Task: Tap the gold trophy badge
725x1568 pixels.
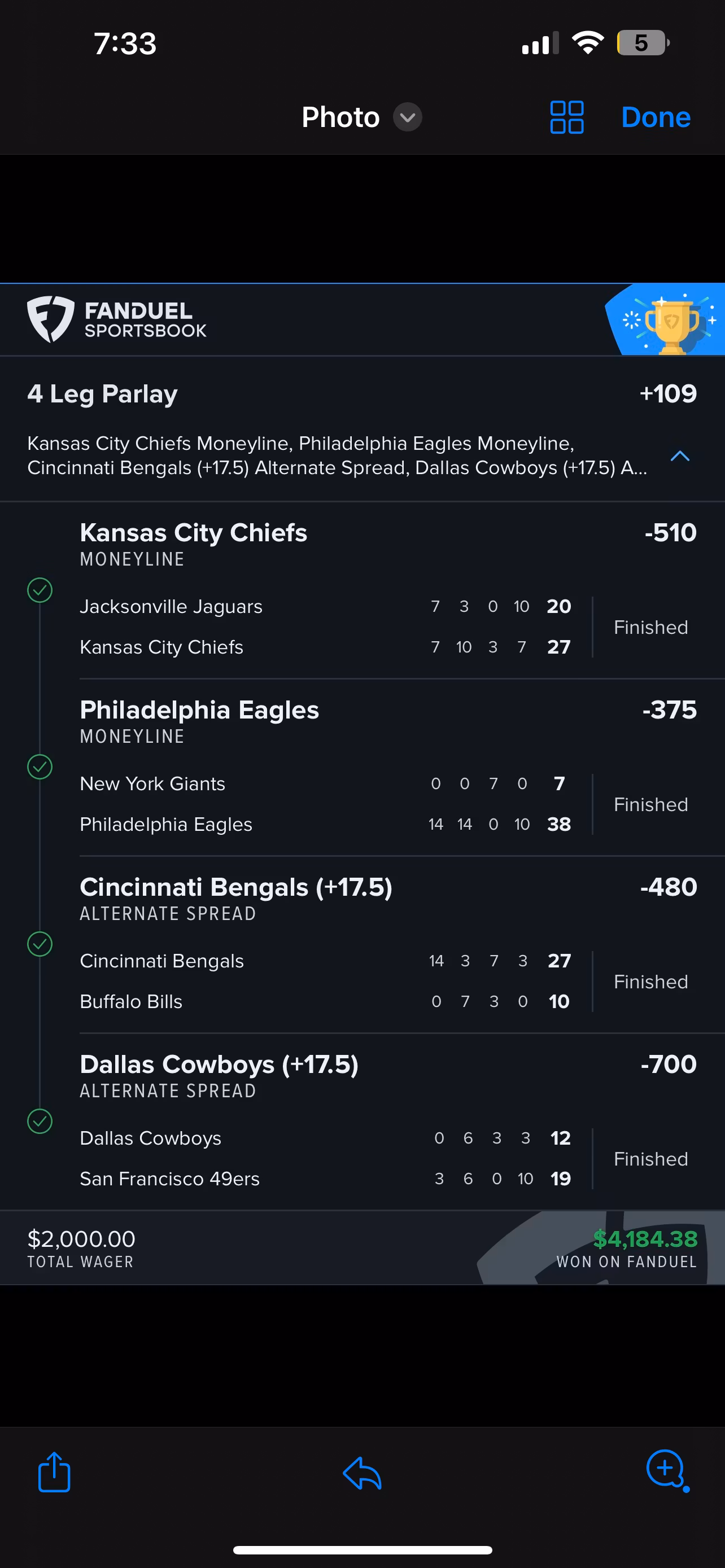Action: (x=670, y=321)
